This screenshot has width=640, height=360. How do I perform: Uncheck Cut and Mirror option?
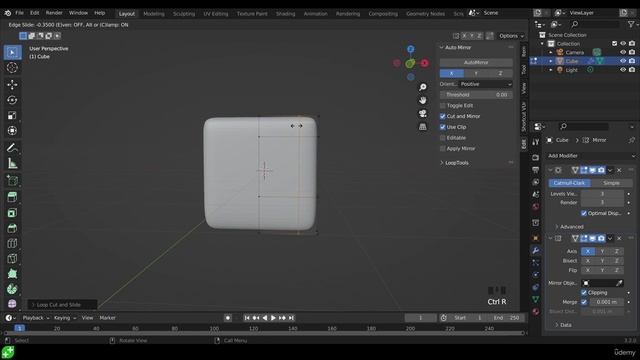point(443,116)
